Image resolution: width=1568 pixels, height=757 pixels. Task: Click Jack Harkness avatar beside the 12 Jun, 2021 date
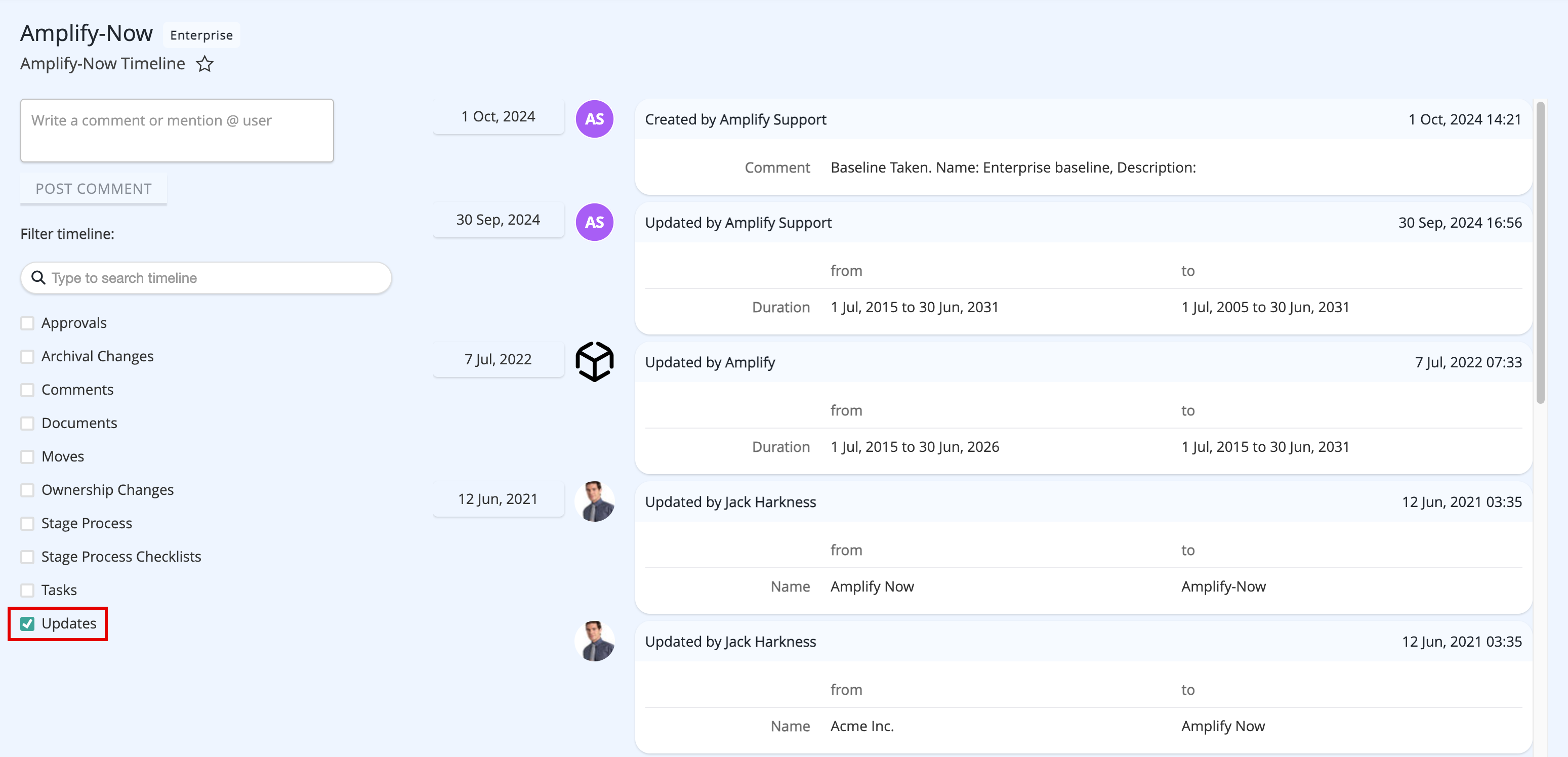594,501
